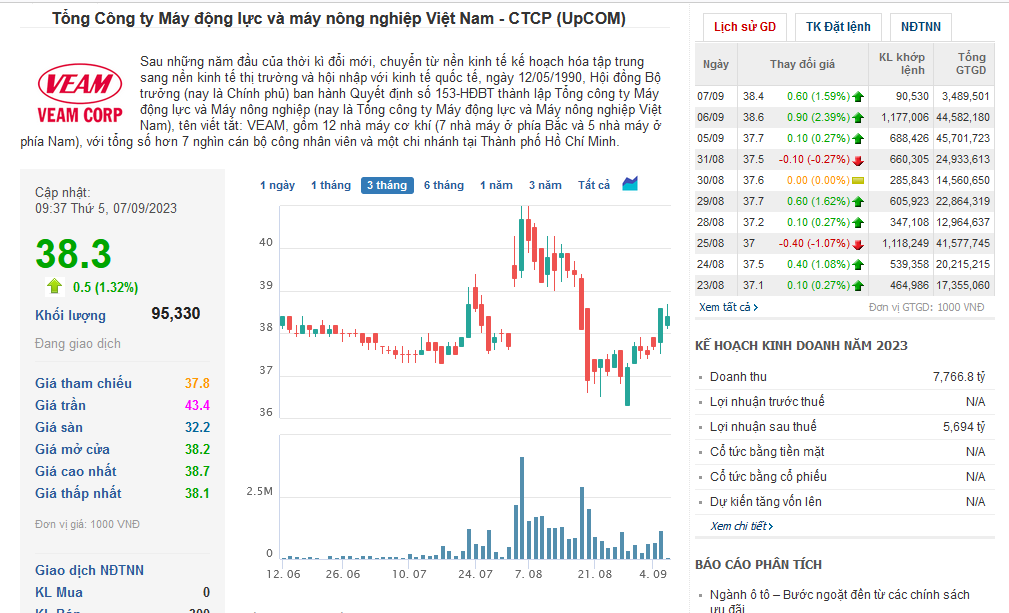
Task: Click tallest volume bar near 7.08
Action: [x=522, y=508]
